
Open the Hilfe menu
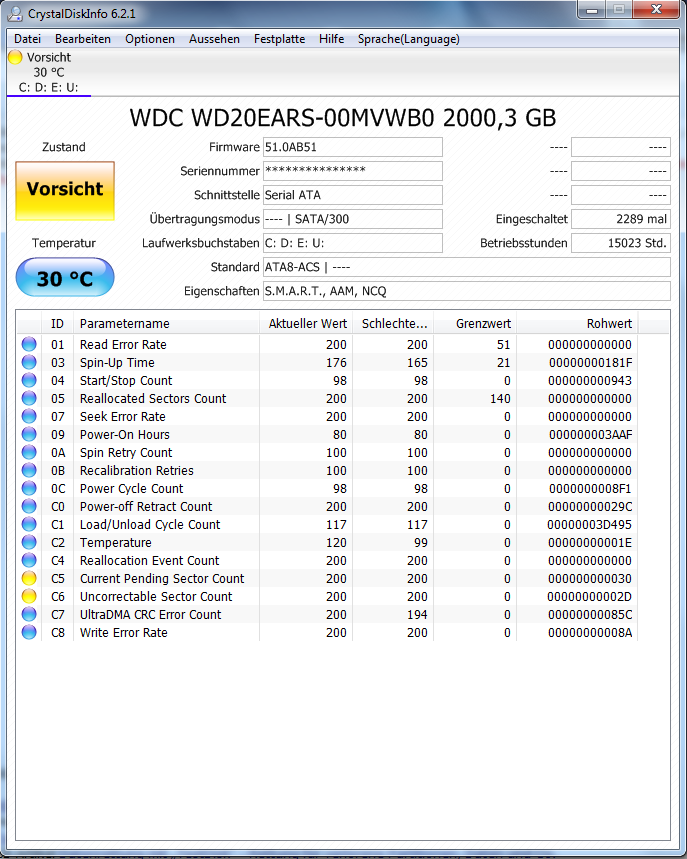pyautogui.click(x=331, y=39)
